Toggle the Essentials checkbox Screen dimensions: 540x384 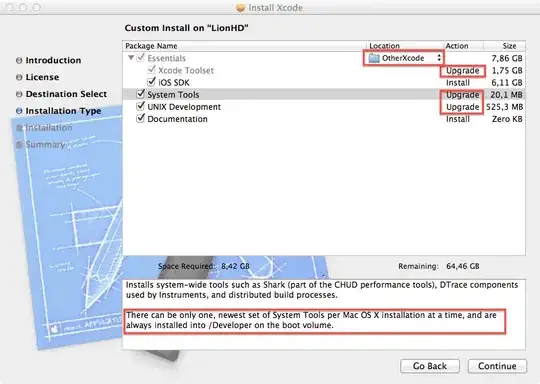coord(141,58)
